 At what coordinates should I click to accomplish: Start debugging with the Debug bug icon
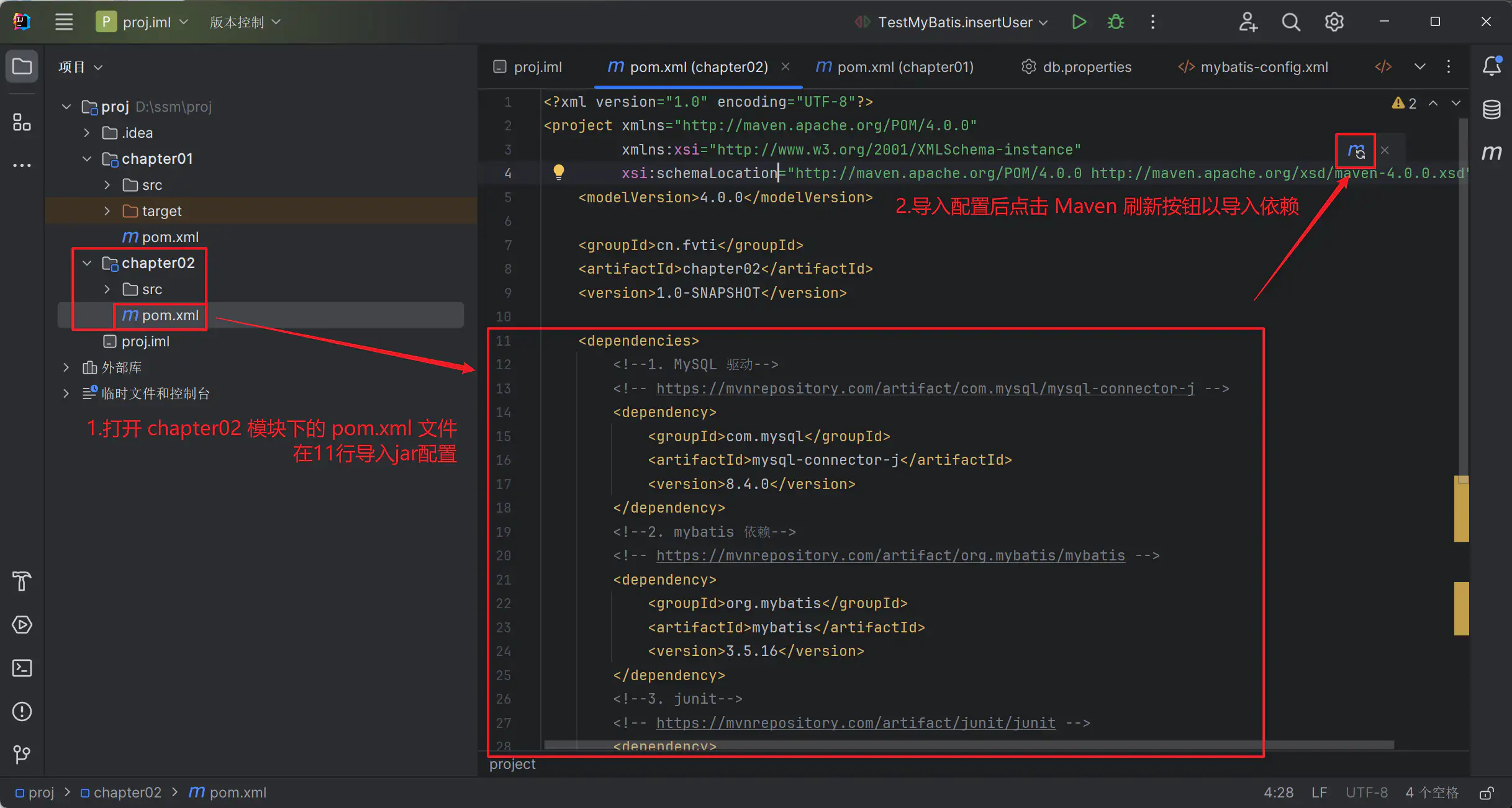point(1116,22)
